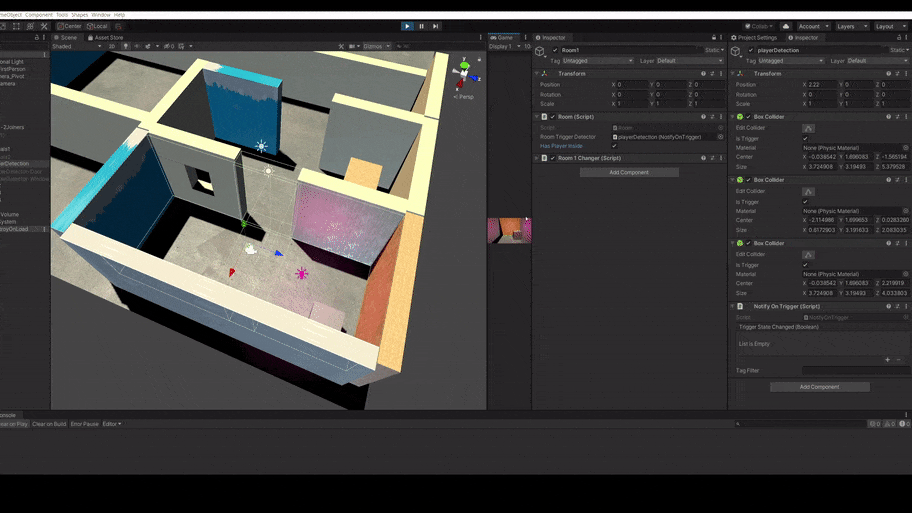Collapse the Room1 Transform component

coord(536,74)
